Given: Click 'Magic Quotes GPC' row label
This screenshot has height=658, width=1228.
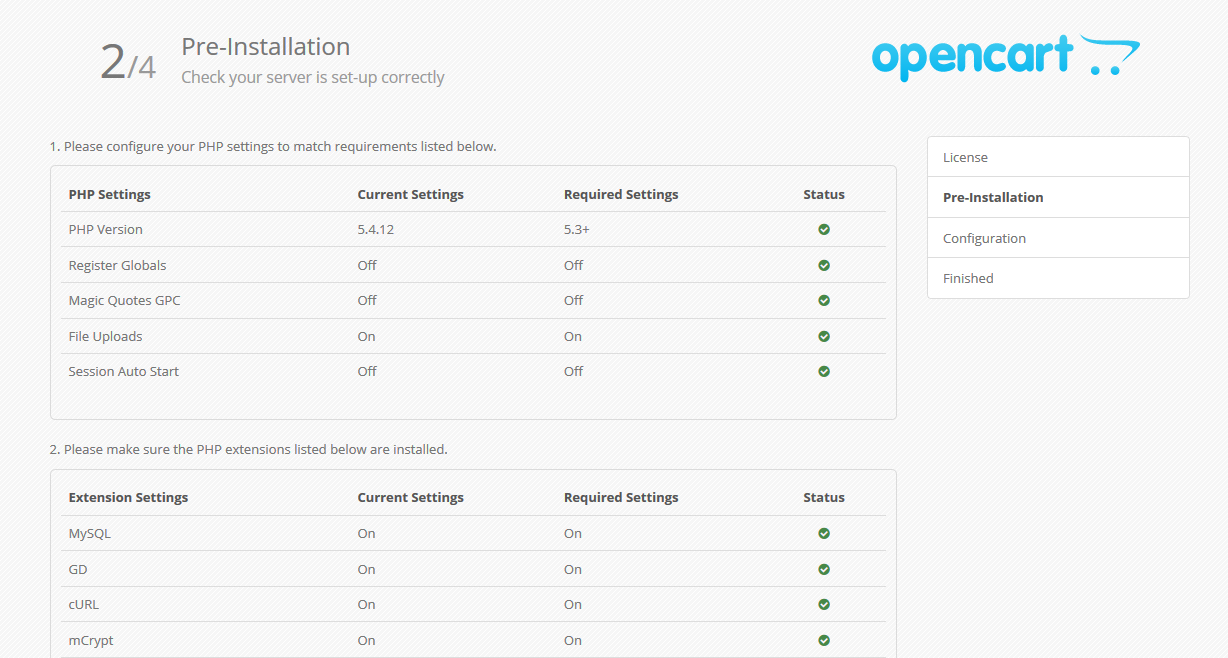Looking at the screenshot, I should 125,300.
